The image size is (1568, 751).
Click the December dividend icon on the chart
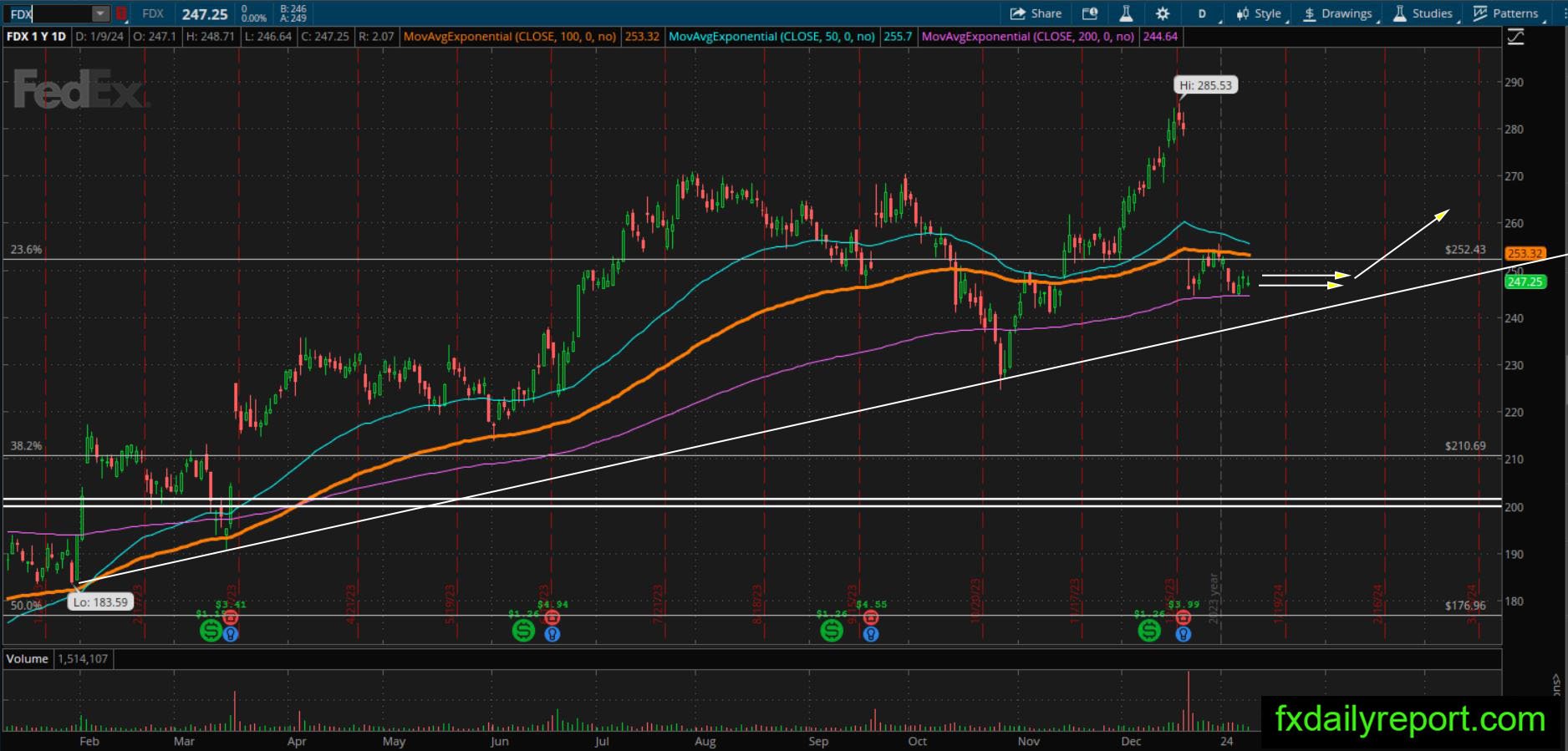point(1149,631)
